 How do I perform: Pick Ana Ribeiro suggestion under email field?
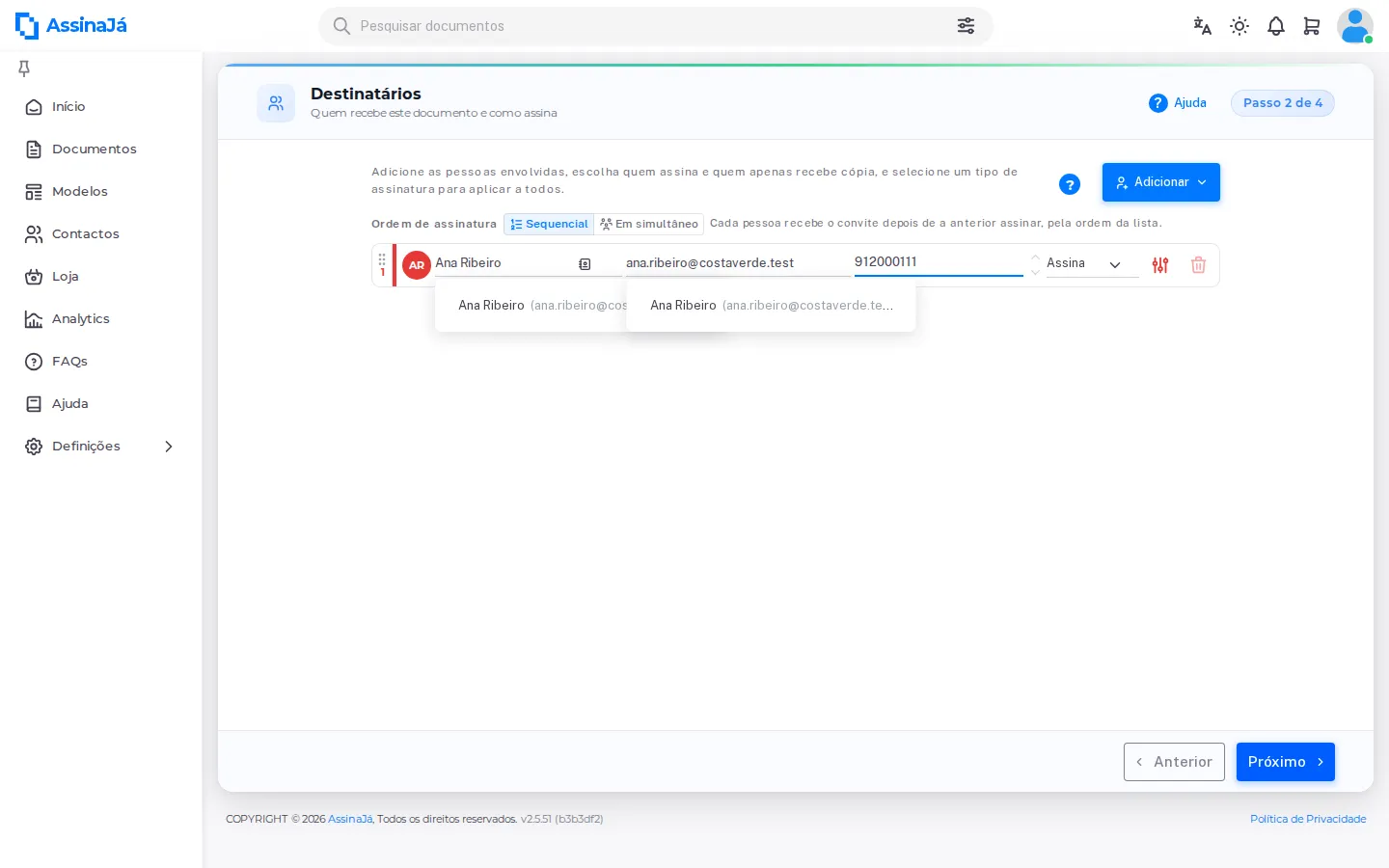(771, 306)
